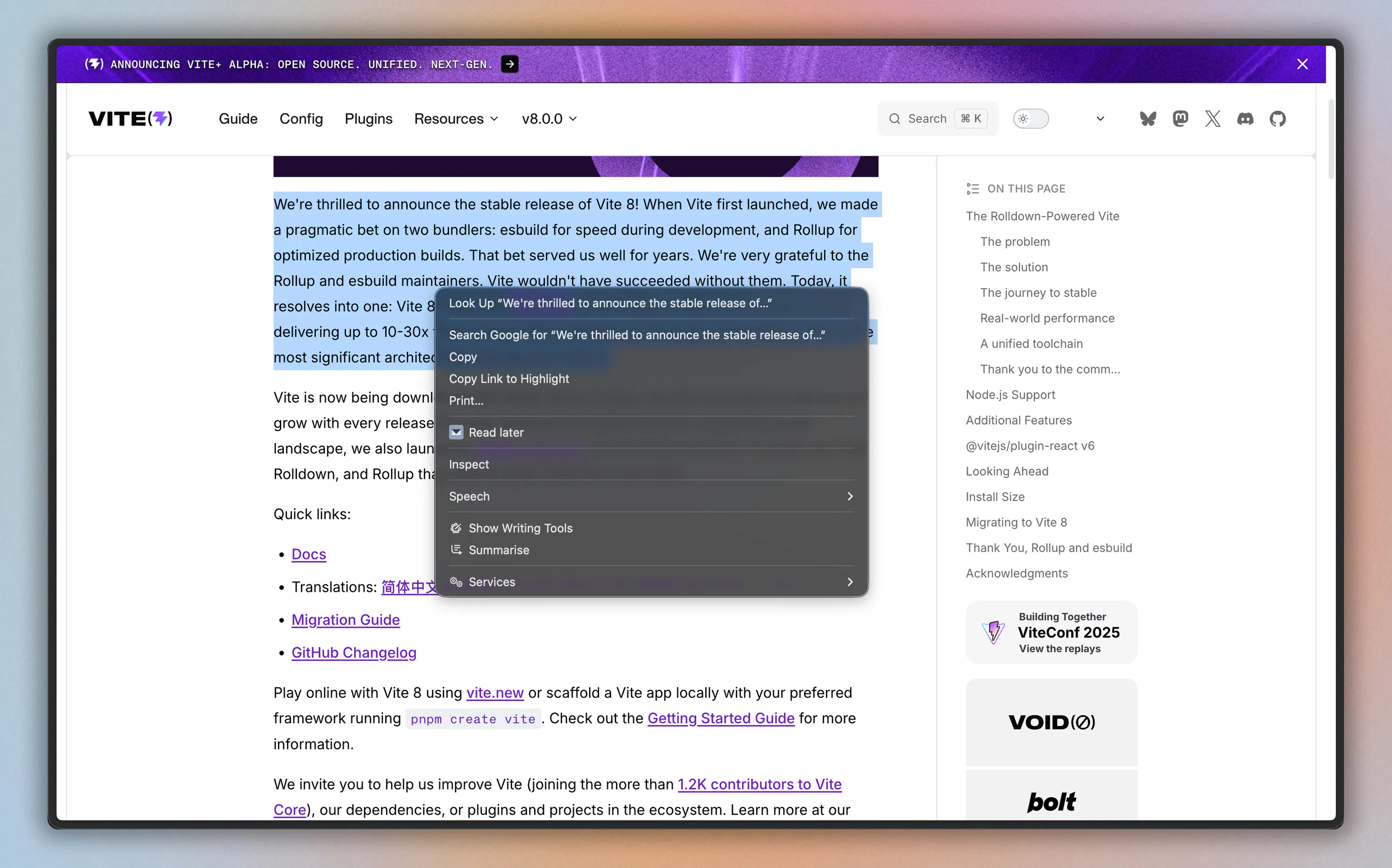The width and height of the screenshot is (1392, 868).
Task: Jump to Install Size section
Action: 996,497
